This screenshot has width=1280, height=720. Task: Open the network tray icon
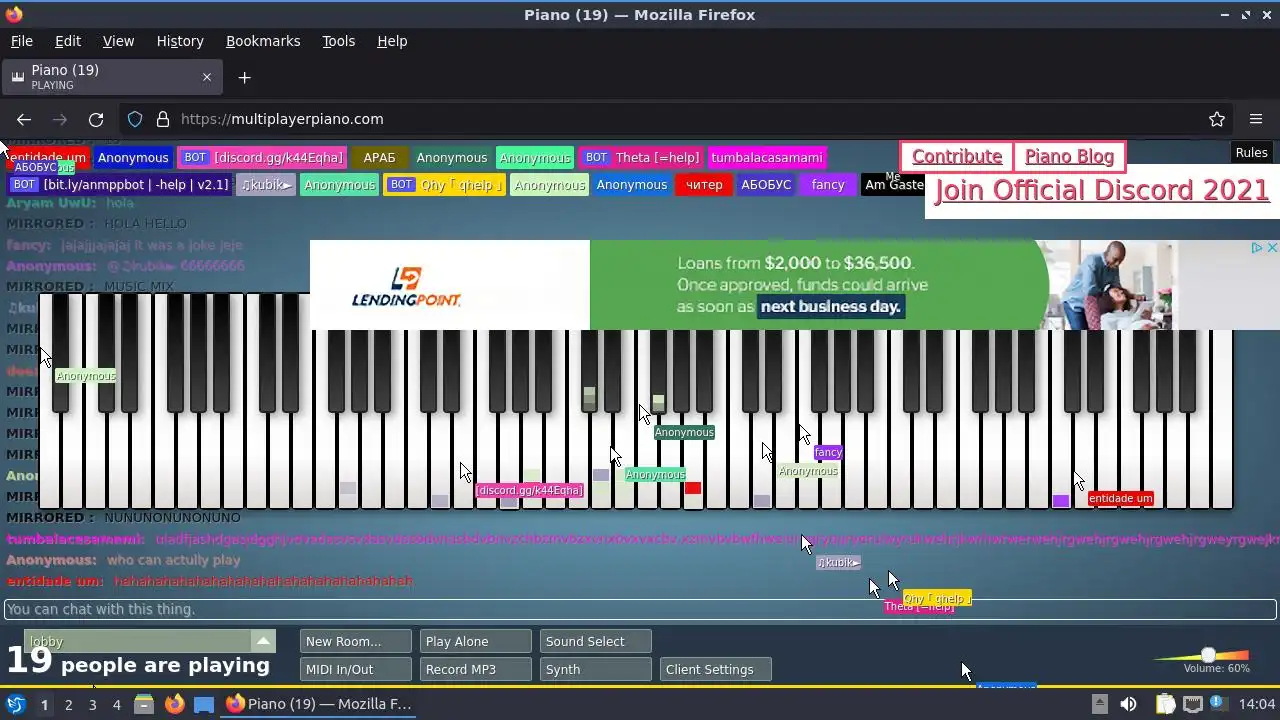tap(1193, 704)
